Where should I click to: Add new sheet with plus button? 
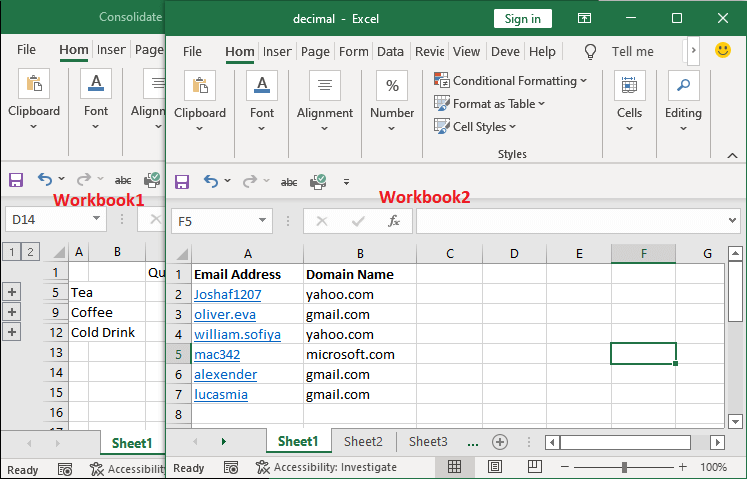point(500,442)
